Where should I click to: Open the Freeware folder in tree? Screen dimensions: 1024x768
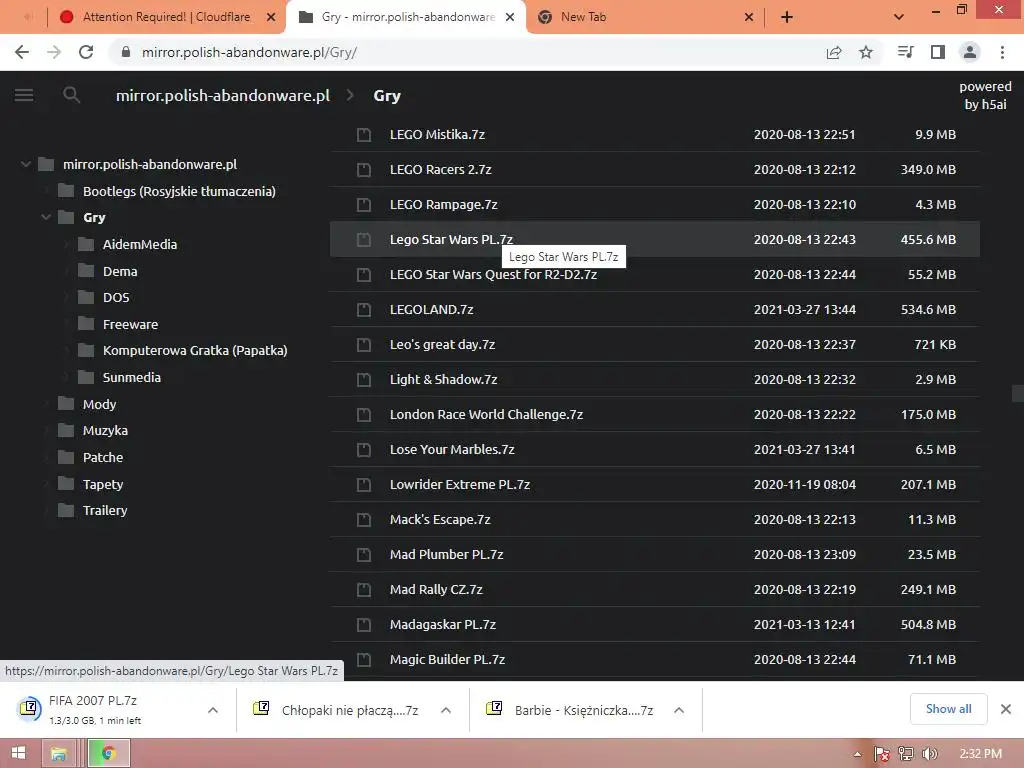tap(131, 324)
